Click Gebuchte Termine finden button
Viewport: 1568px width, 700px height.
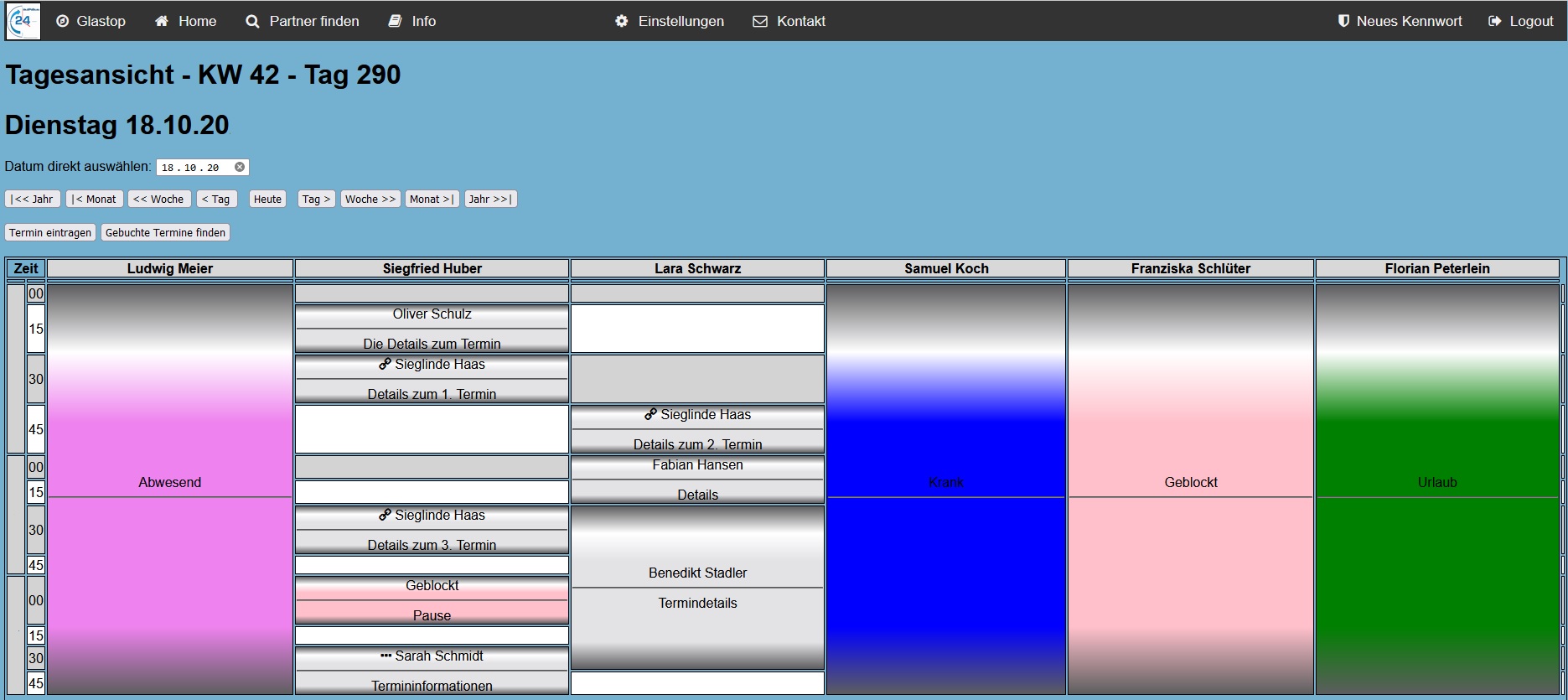[x=165, y=232]
